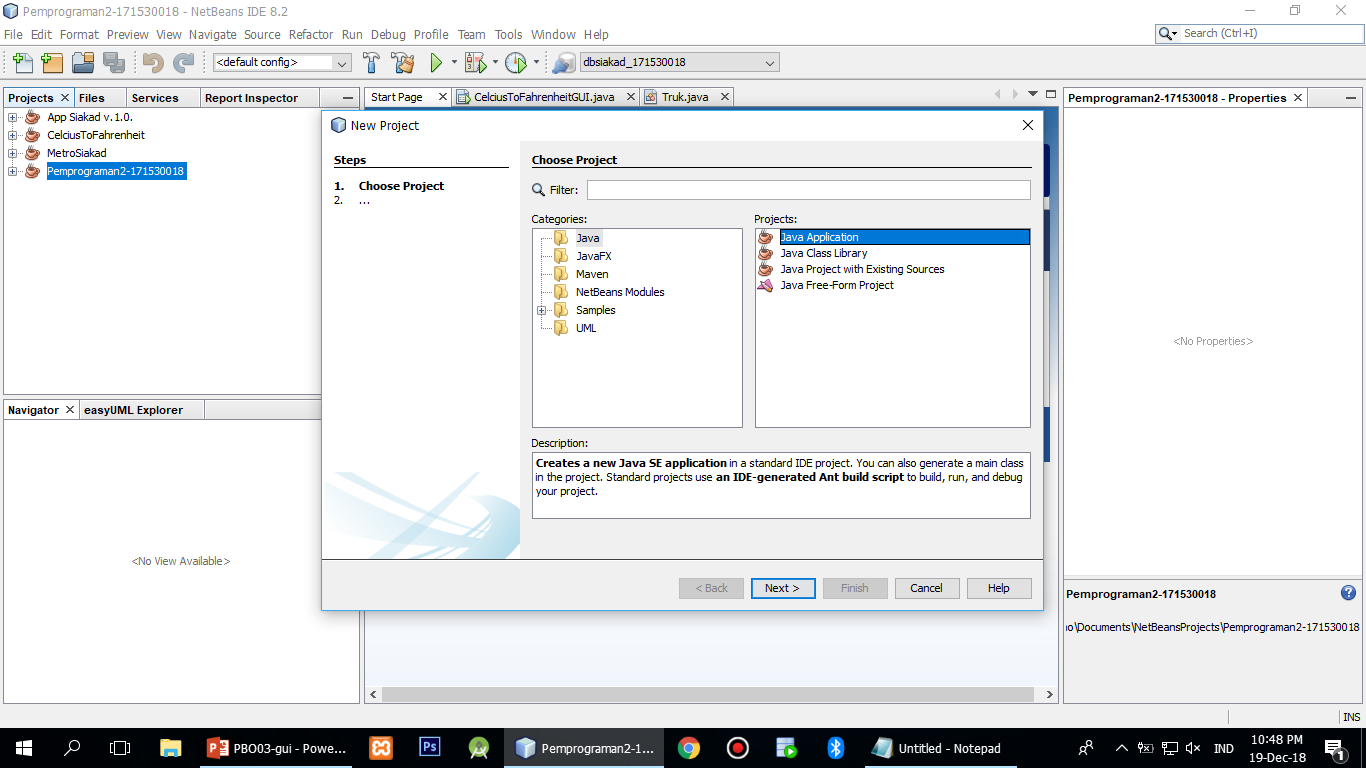This screenshot has width=1366, height=768.
Task: Open the Refactor menu
Action: tap(311, 34)
